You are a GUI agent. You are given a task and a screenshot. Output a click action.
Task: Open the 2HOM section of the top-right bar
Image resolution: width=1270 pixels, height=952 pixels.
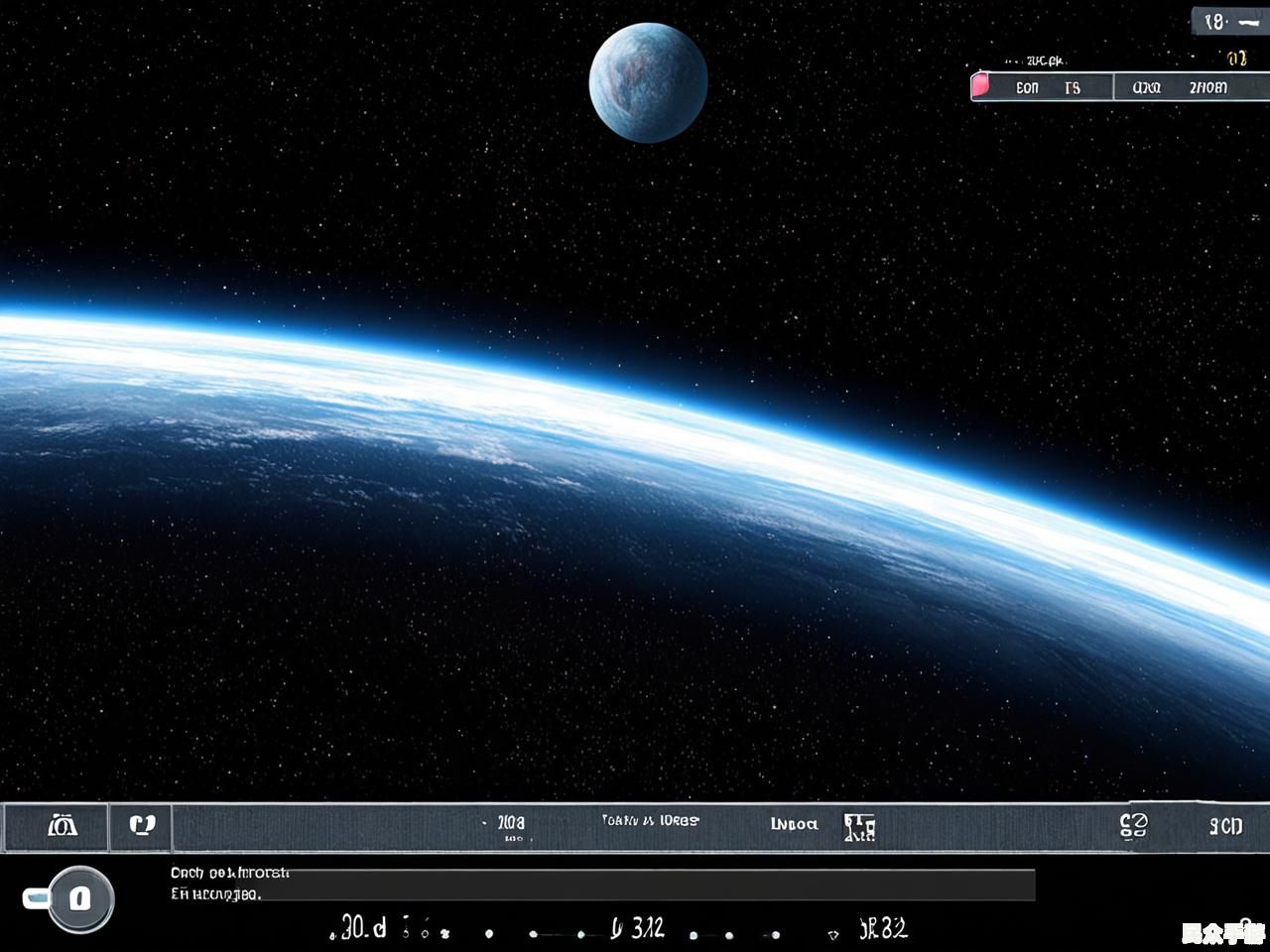click(x=1207, y=87)
